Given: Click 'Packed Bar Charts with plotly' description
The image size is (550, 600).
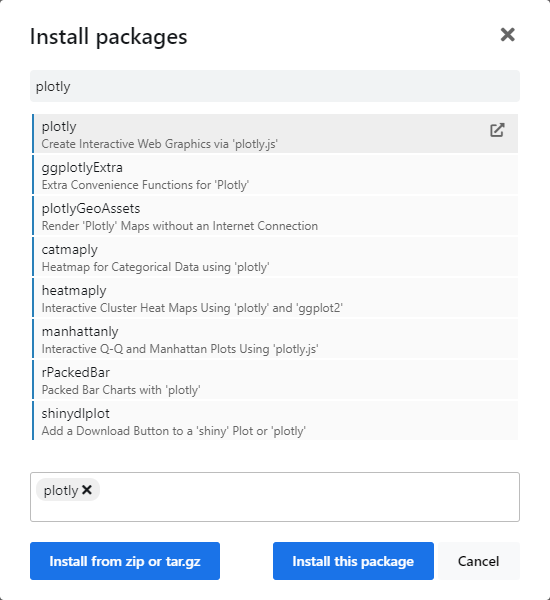Looking at the screenshot, I should tap(121, 390).
